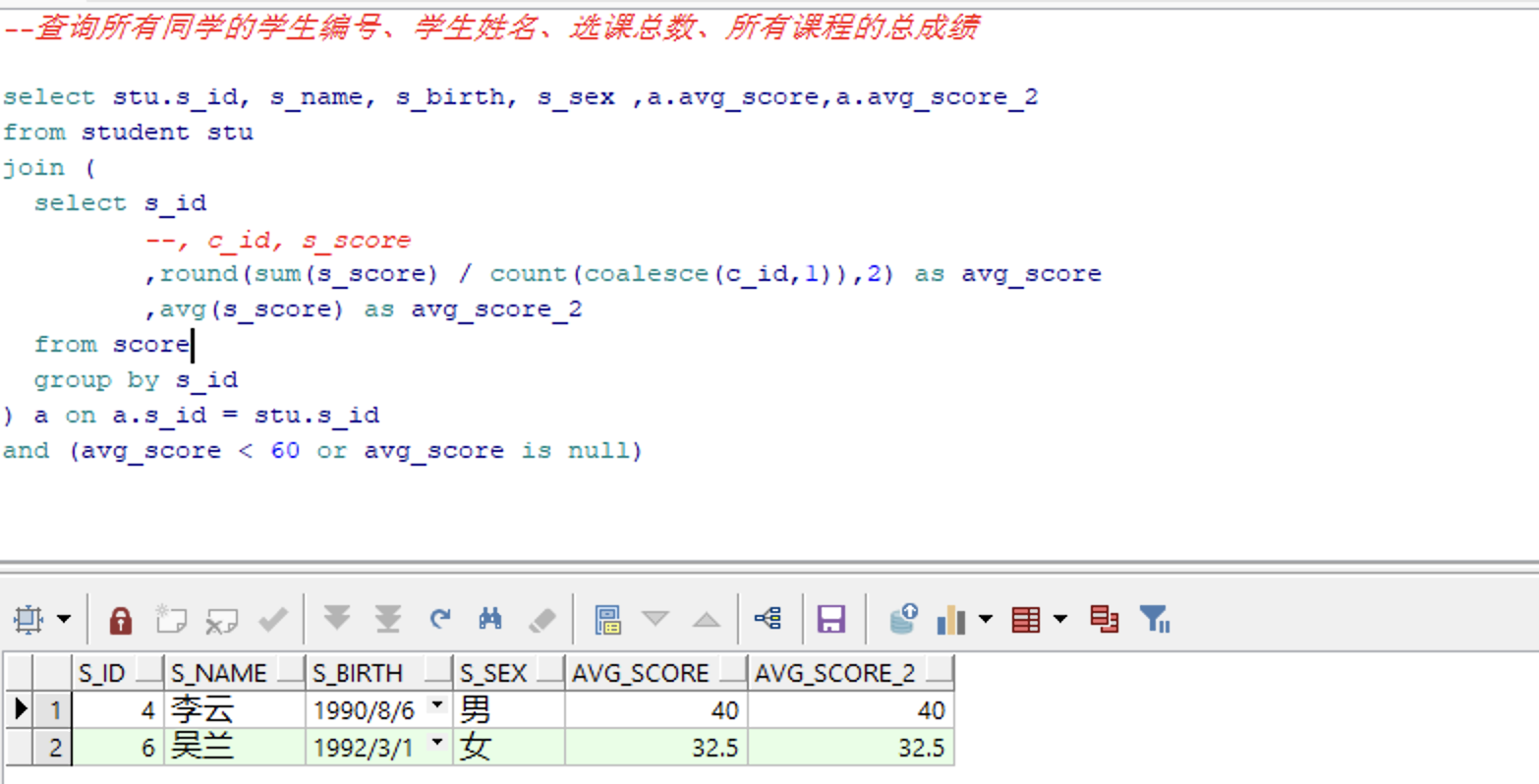Place cursor on 'from student stu' line
1539x784 pixels.
[x=128, y=132]
